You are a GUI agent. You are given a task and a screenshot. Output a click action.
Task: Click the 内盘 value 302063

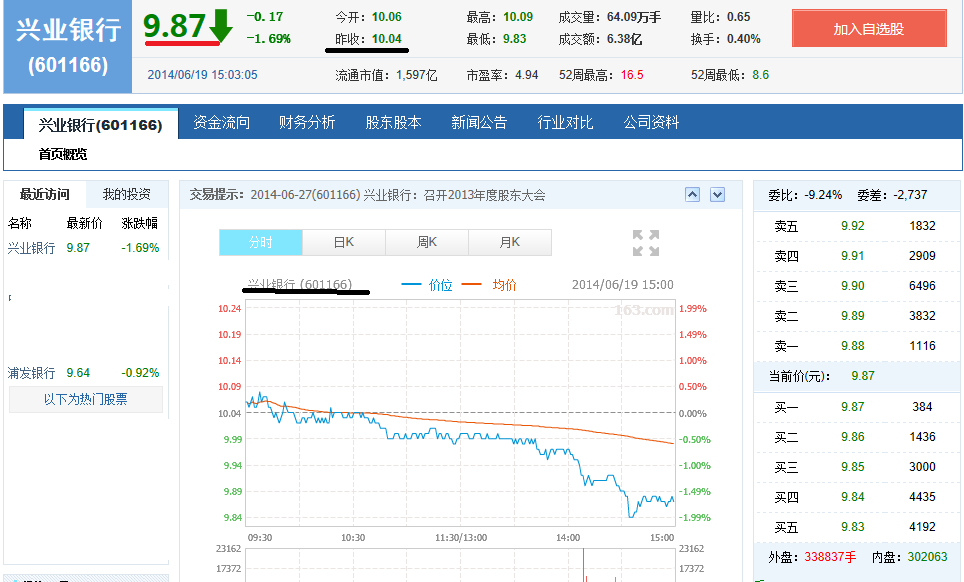(x=928, y=557)
